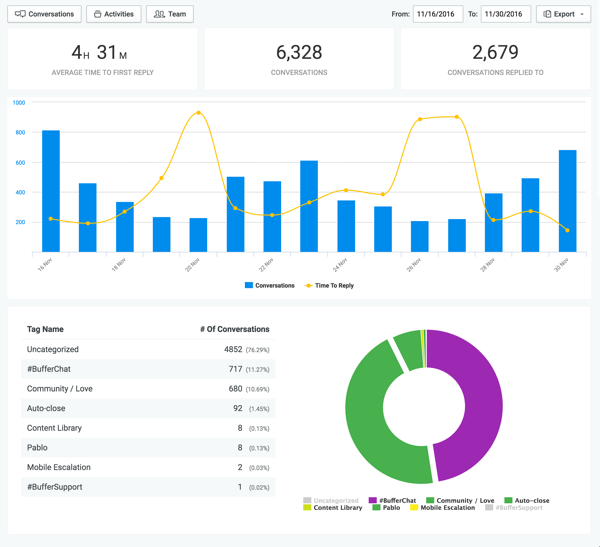Click the Activities printer-like icon
600x547 pixels.
(98, 14)
